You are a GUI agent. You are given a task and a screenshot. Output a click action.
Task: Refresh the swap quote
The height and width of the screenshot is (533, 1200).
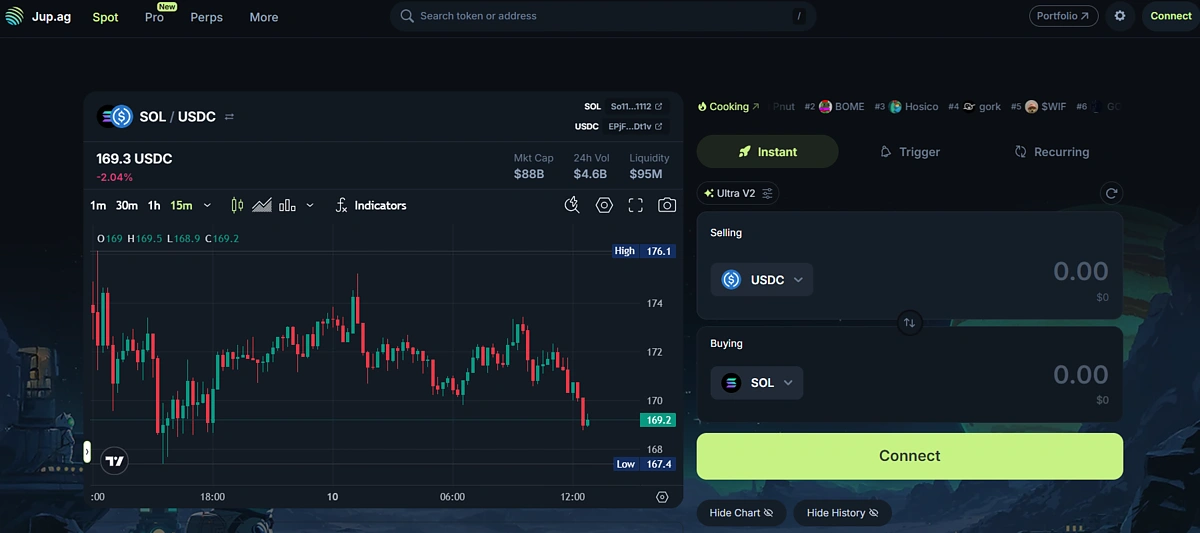(1111, 193)
